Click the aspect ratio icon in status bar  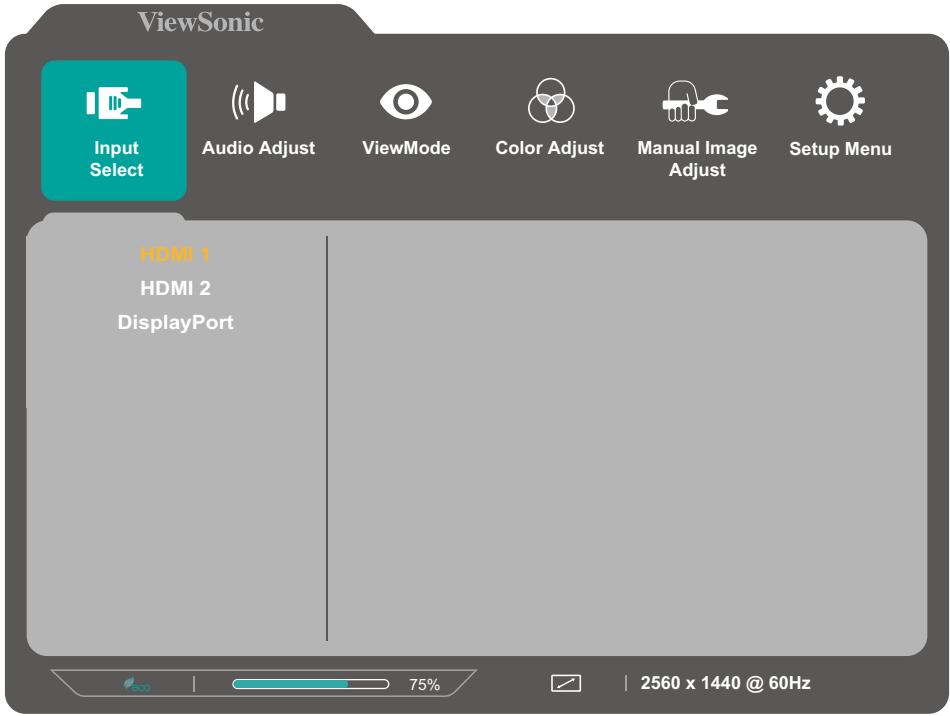[x=566, y=683]
